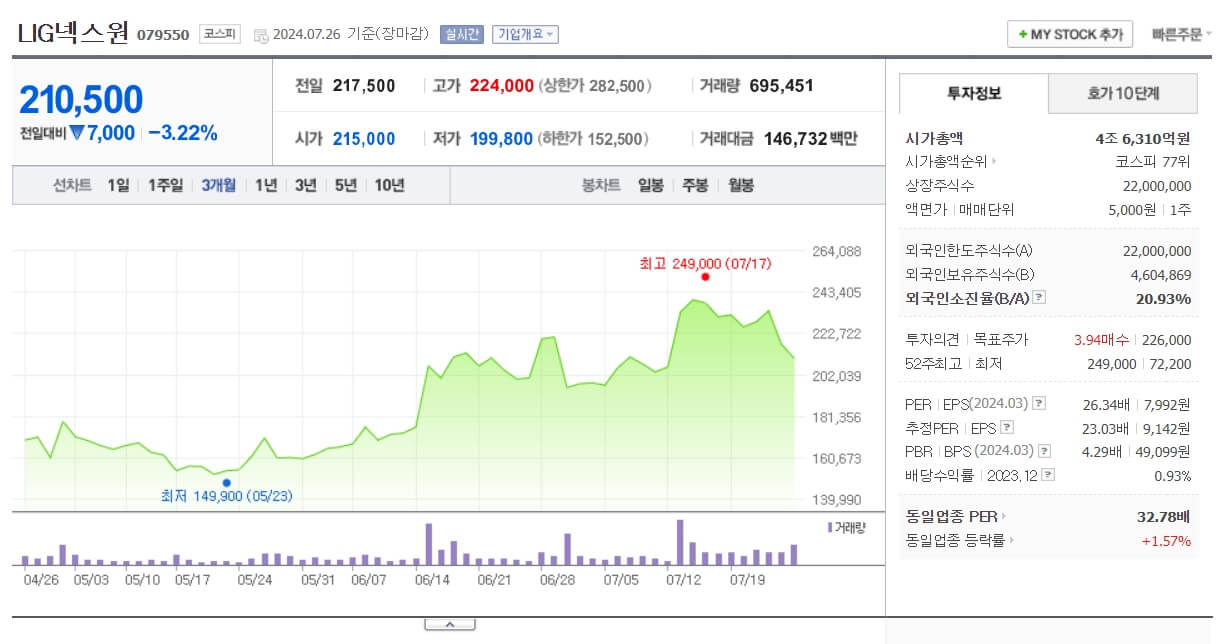This screenshot has height=644, width=1231.
Task: Click the calendar icon beside 2024.07.26 date
Action: 261,35
